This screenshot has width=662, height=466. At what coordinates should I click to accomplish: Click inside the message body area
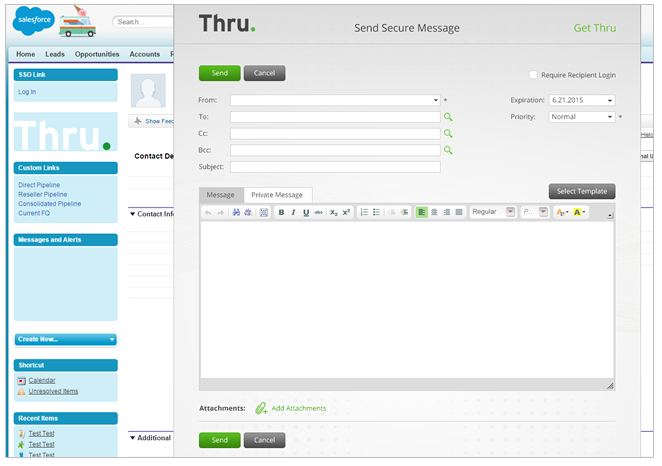tap(407, 300)
